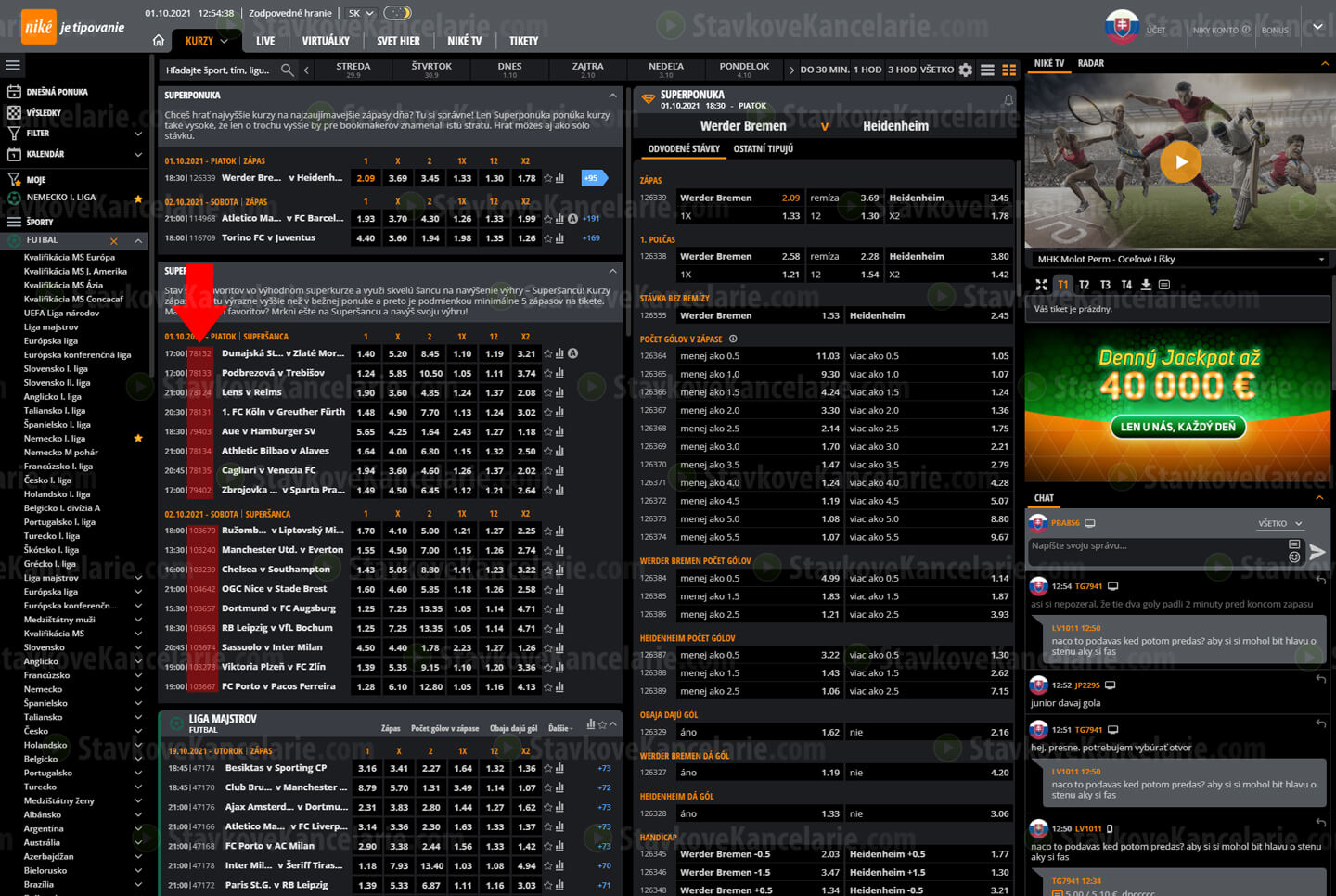Select ticket tab T2
The width and height of the screenshot is (1336, 896).
click(x=1084, y=285)
